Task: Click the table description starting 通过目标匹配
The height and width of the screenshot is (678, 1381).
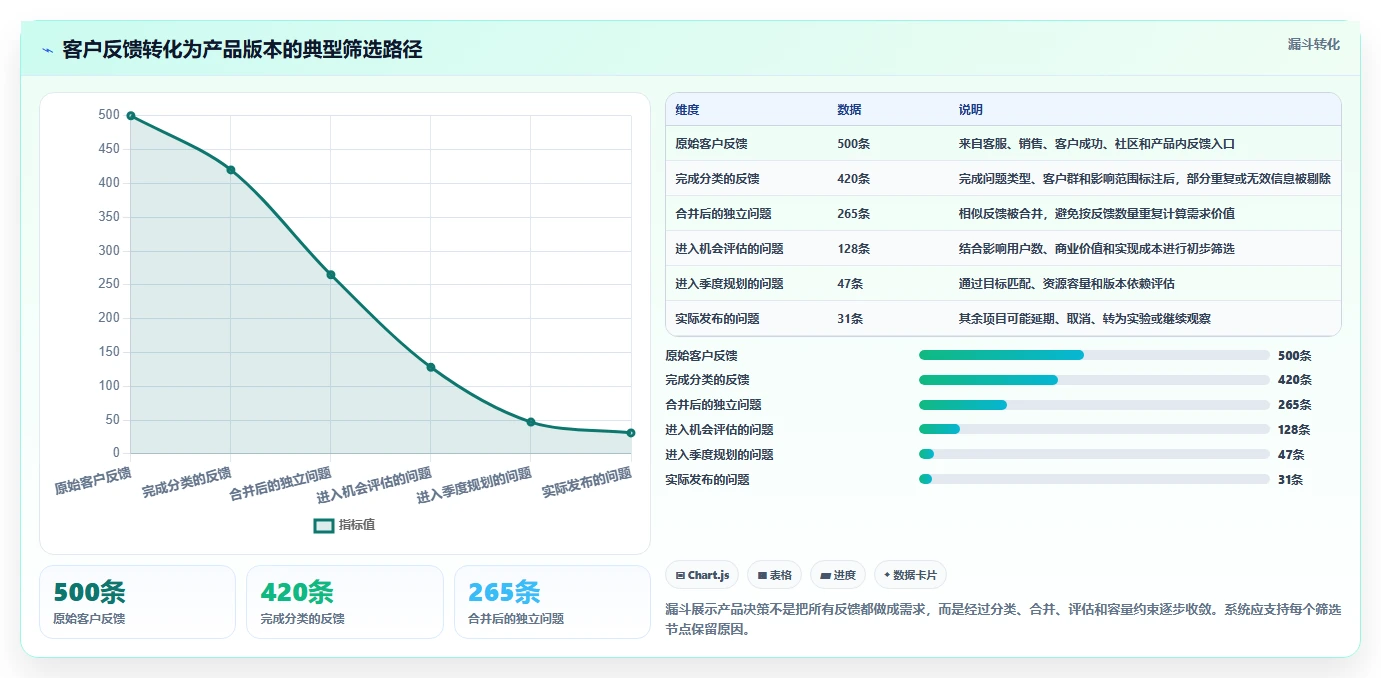Action: click(1067, 284)
